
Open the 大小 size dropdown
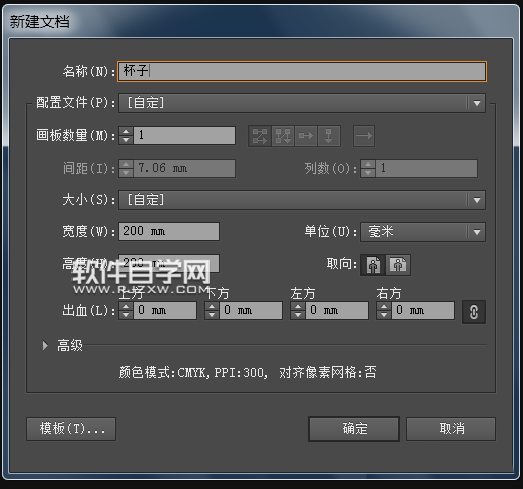[302, 200]
